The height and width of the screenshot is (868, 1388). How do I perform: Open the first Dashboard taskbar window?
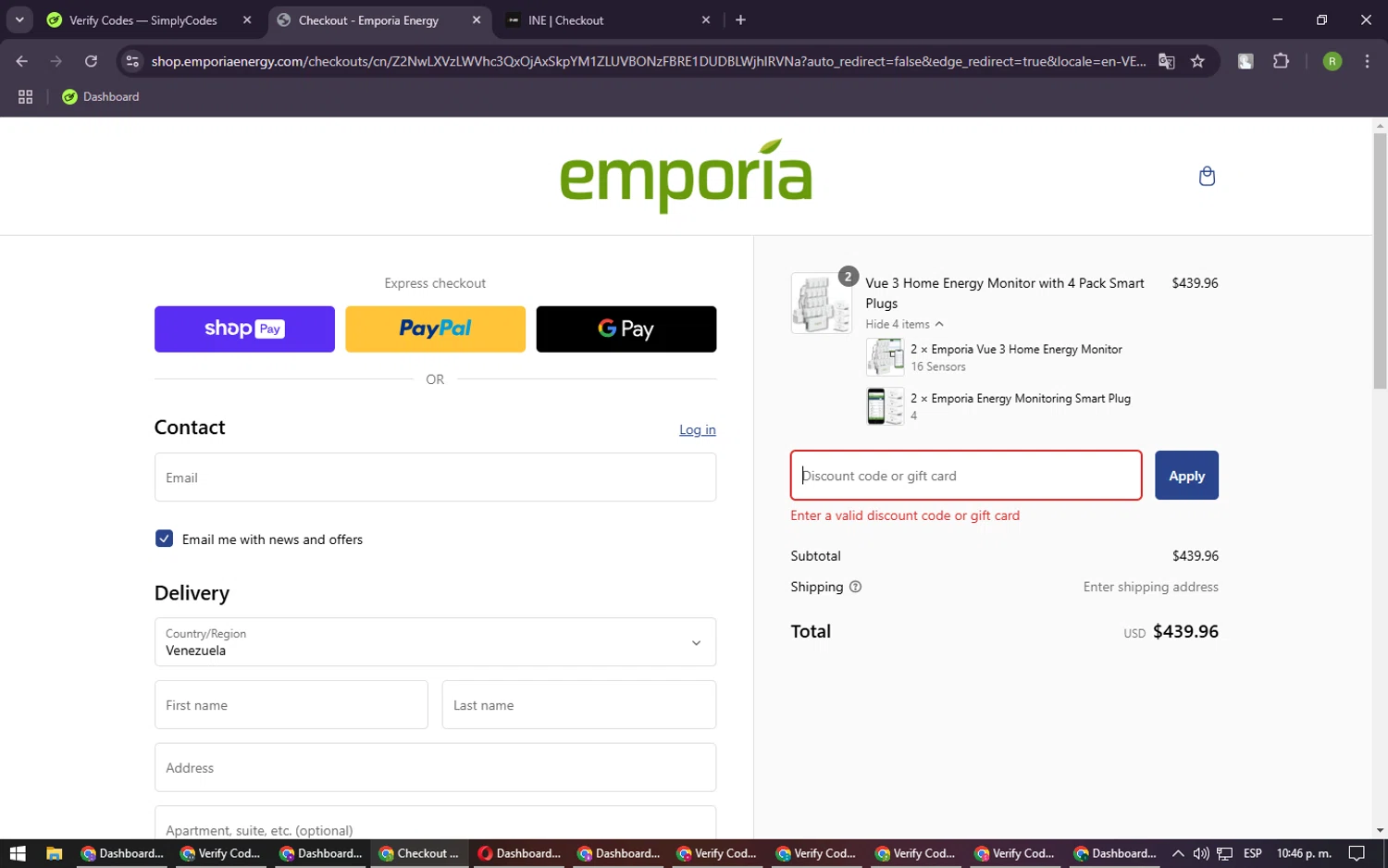(x=122, y=853)
